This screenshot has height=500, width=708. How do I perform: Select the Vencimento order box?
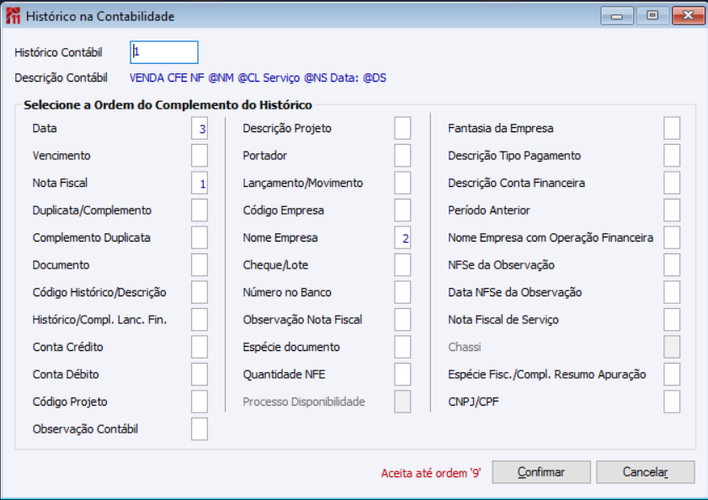pyautogui.click(x=199, y=156)
